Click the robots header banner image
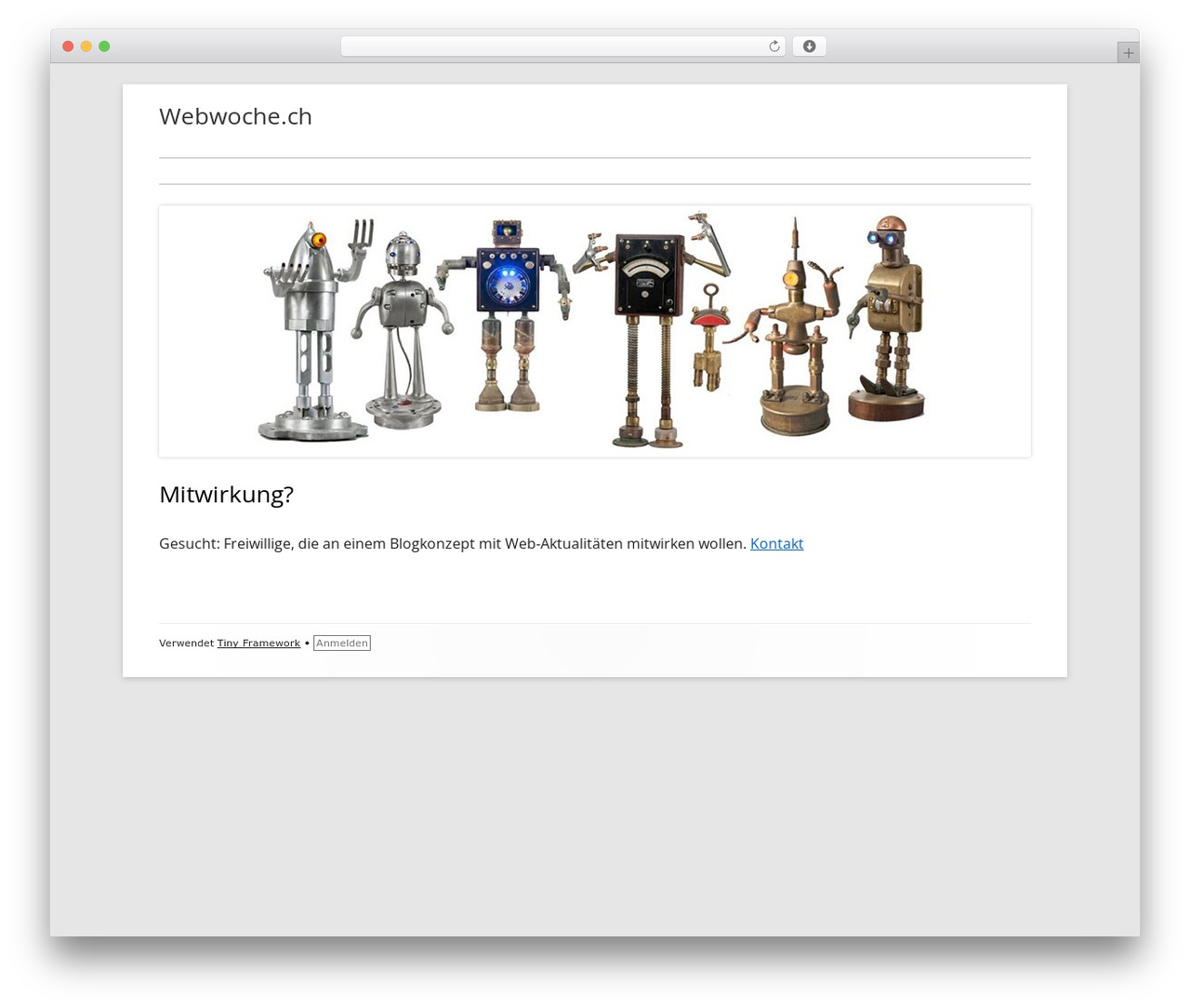The image size is (1190, 1008). (595, 331)
